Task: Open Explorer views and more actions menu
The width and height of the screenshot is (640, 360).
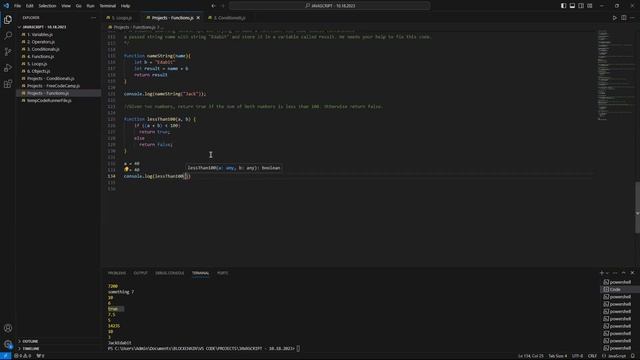Action: point(93,18)
